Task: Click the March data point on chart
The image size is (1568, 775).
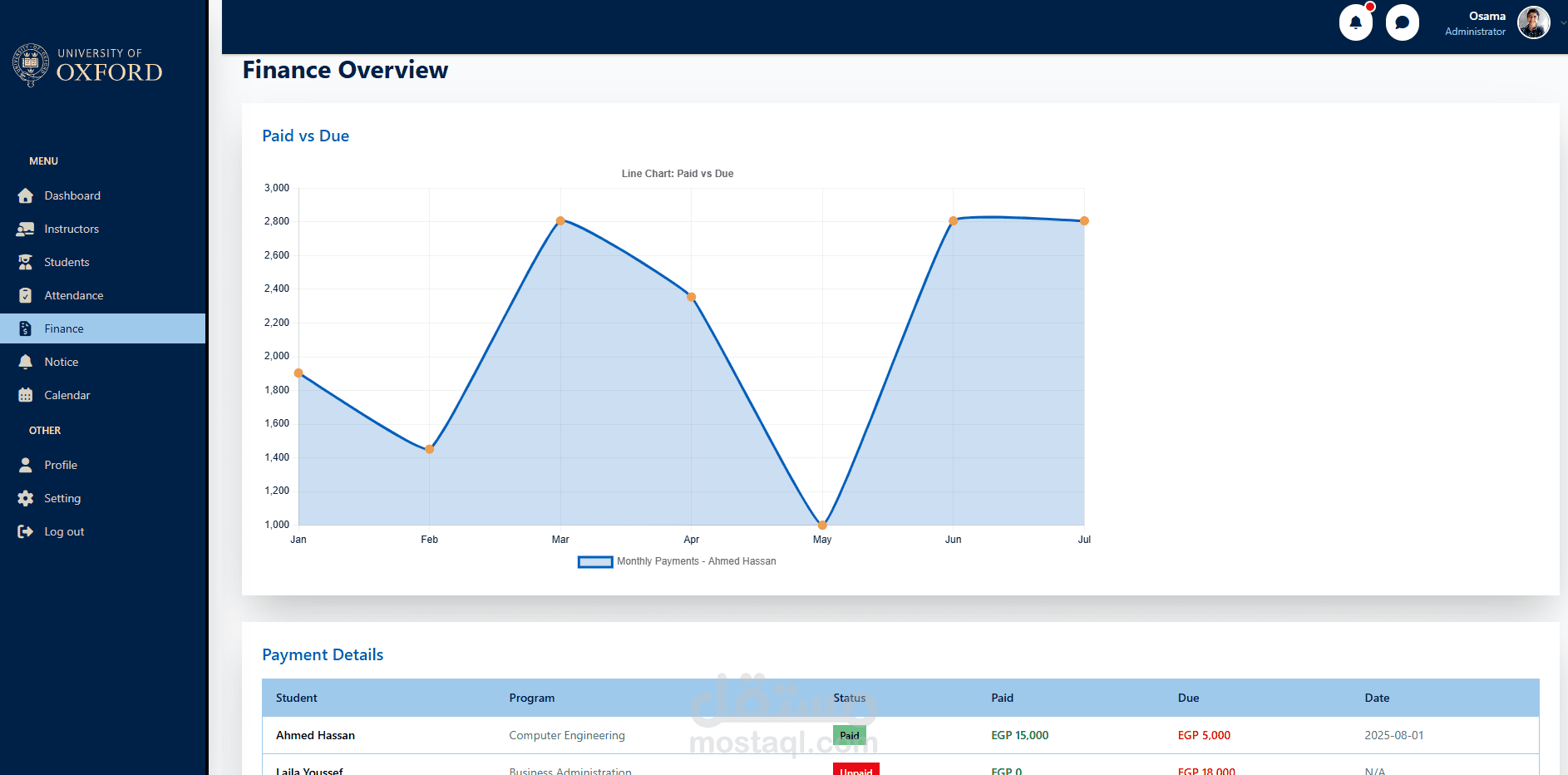Action: click(x=560, y=221)
